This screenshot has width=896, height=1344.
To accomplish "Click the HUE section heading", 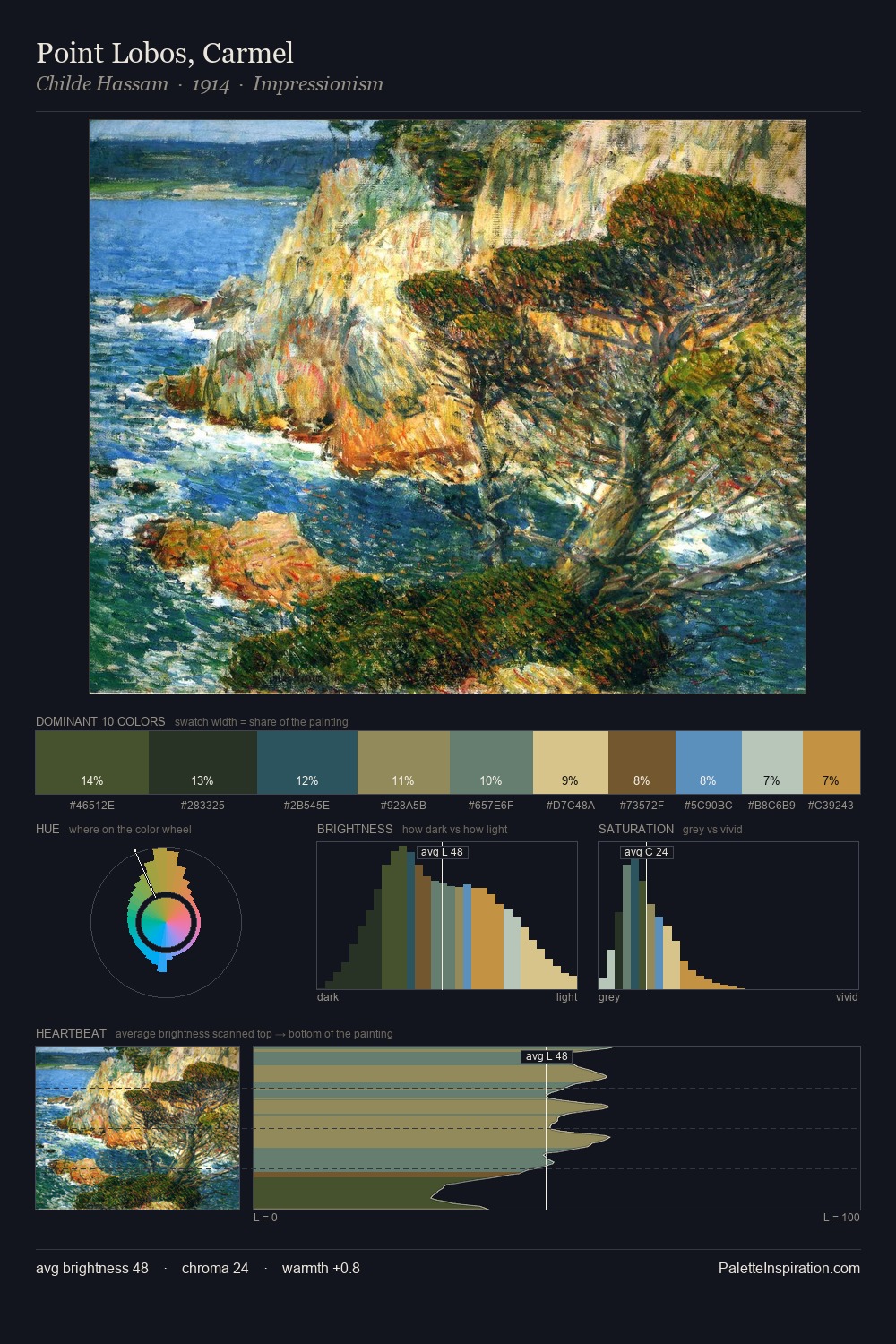I will (x=47, y=829).
